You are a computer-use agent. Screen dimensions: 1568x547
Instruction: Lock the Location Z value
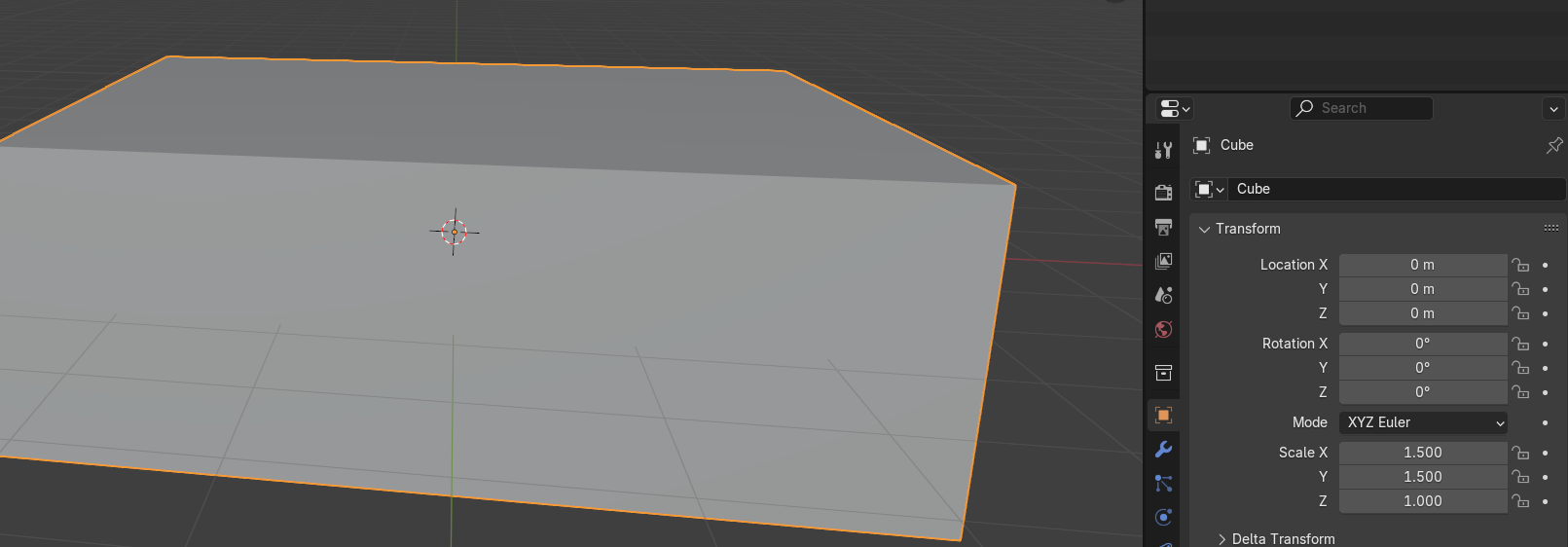click(1520, 313)
